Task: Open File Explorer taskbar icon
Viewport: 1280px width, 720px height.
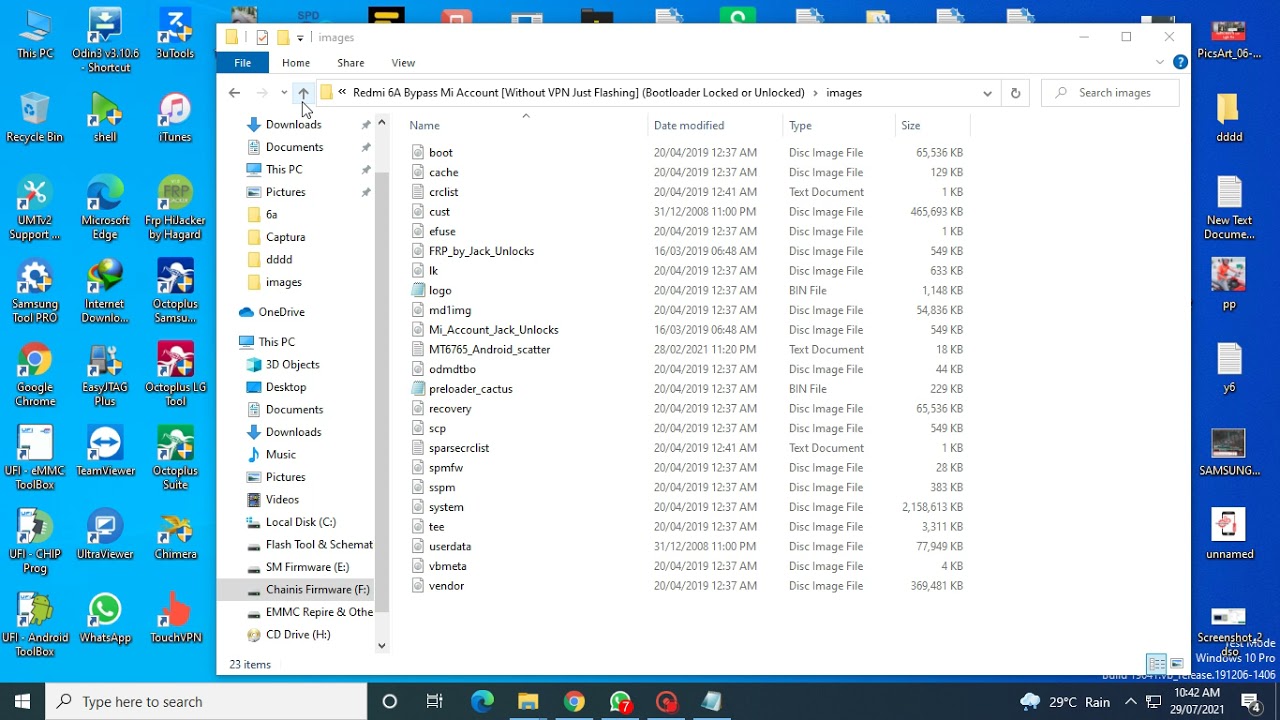Action: [x=528, y=701]
